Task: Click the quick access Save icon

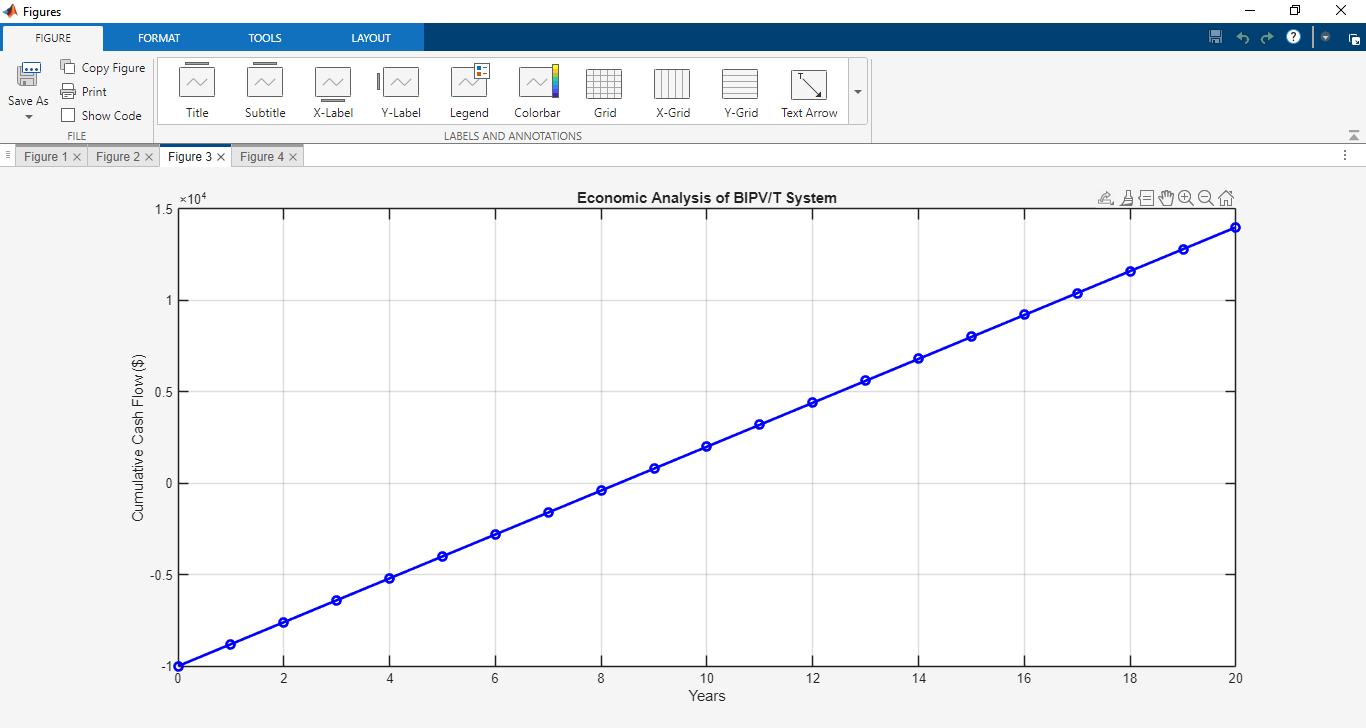Action: (1216, 37)
